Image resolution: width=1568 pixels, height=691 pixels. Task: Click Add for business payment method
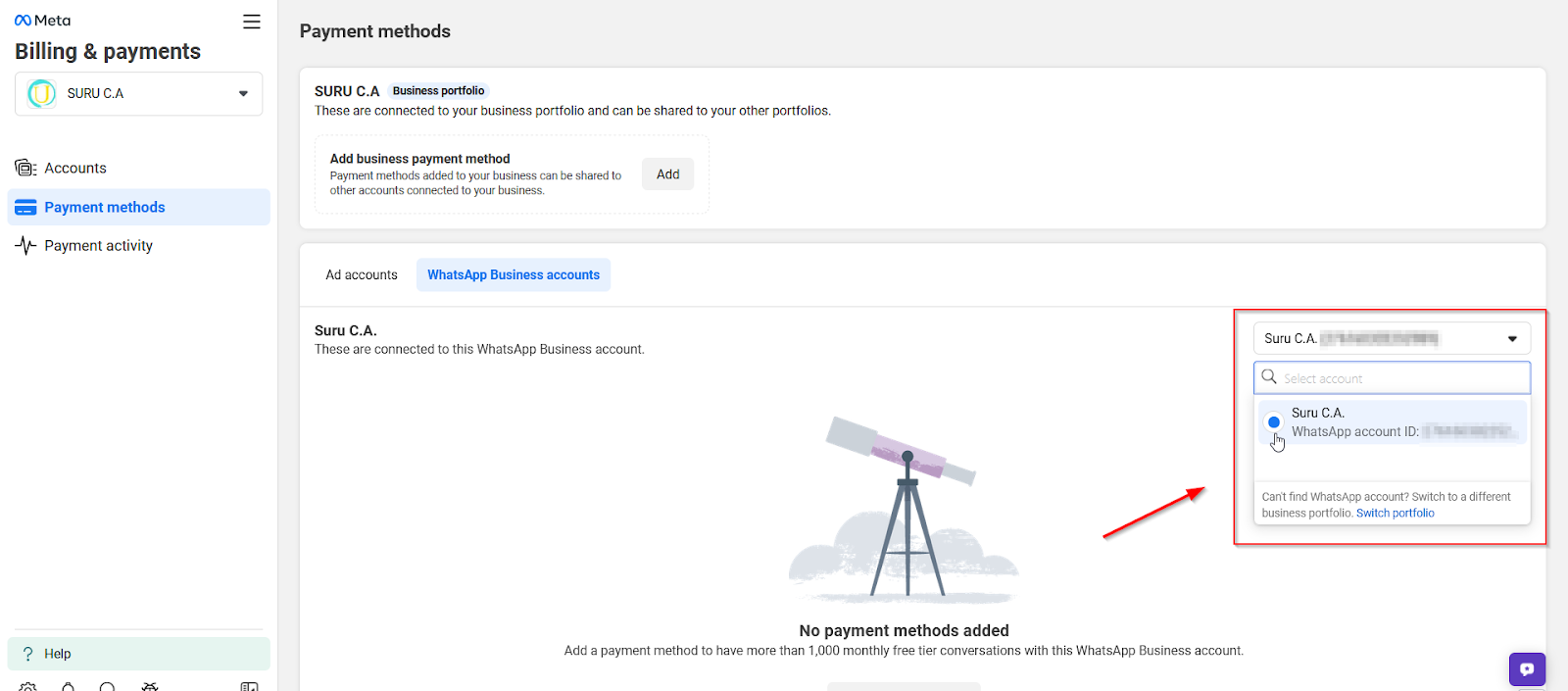(668, 174)
